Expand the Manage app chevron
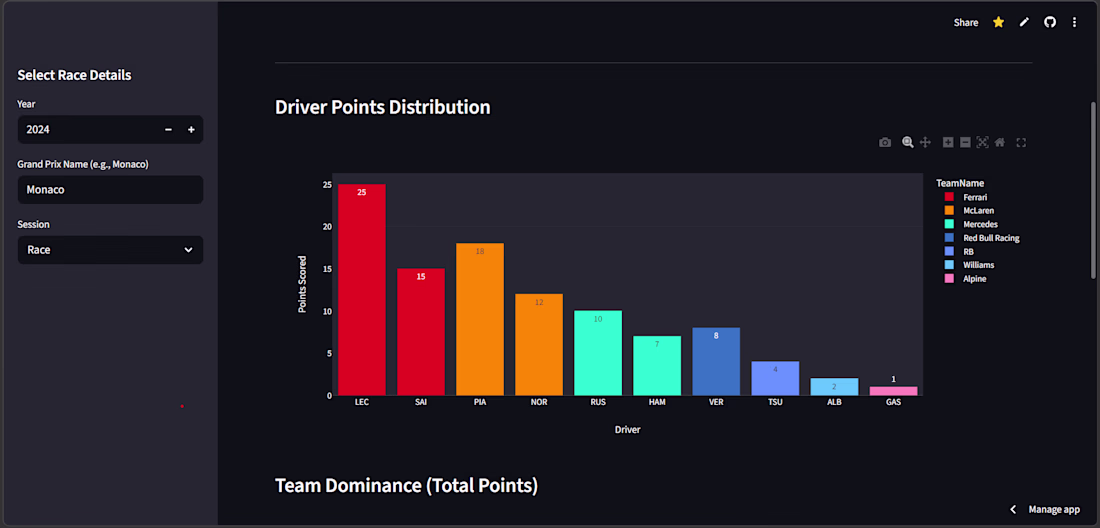The width and height of the screenshot is (1100, 528). point(1013,510)
